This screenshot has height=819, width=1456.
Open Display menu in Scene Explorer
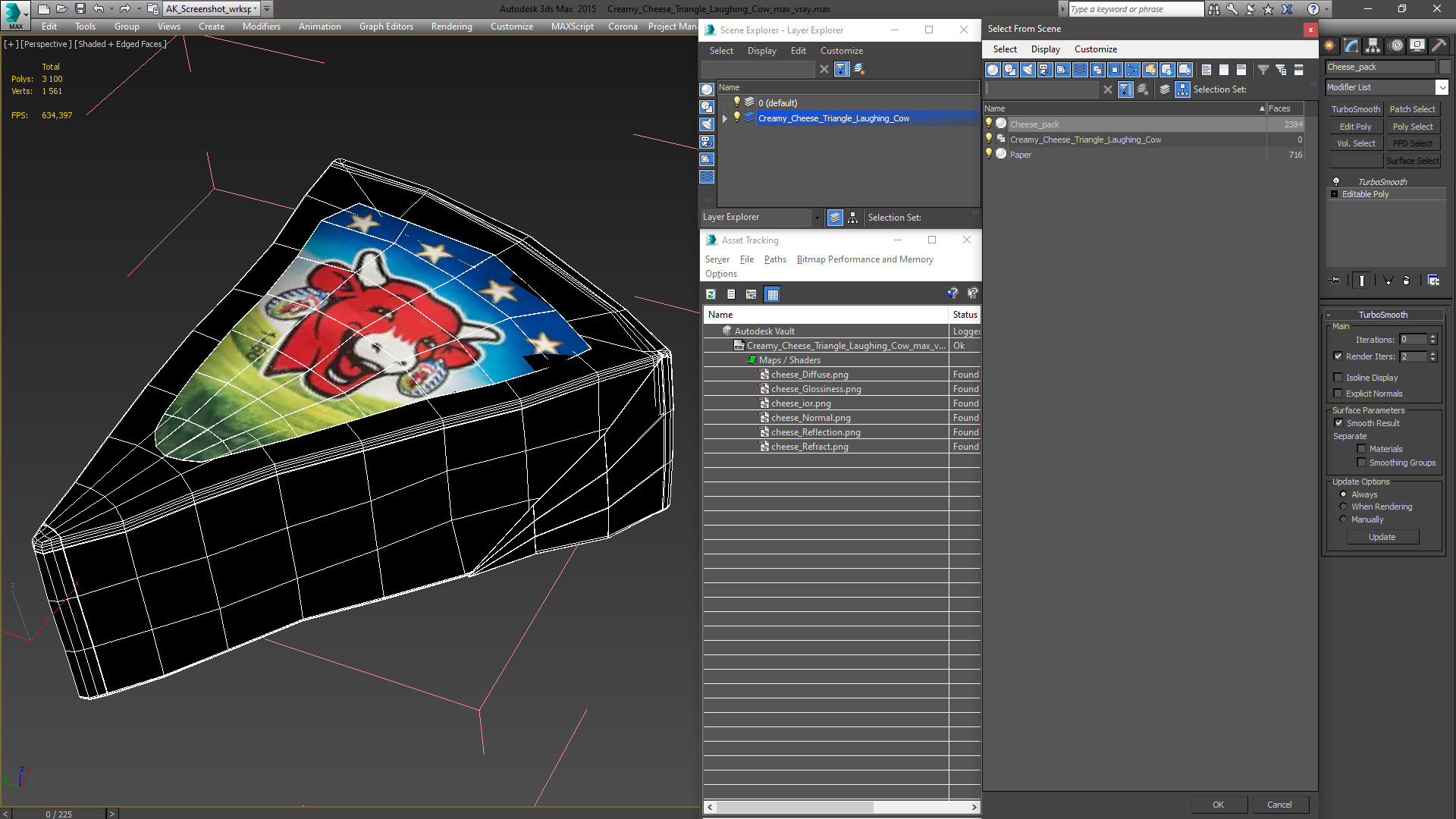pyautogui.click(x=761, y=51)
